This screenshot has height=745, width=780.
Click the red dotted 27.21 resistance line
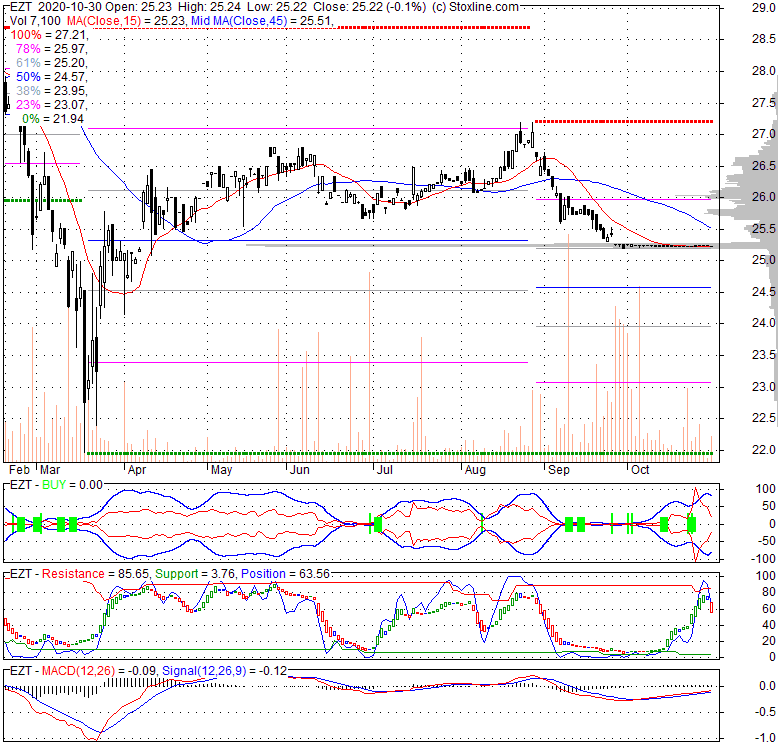(624, 121)
